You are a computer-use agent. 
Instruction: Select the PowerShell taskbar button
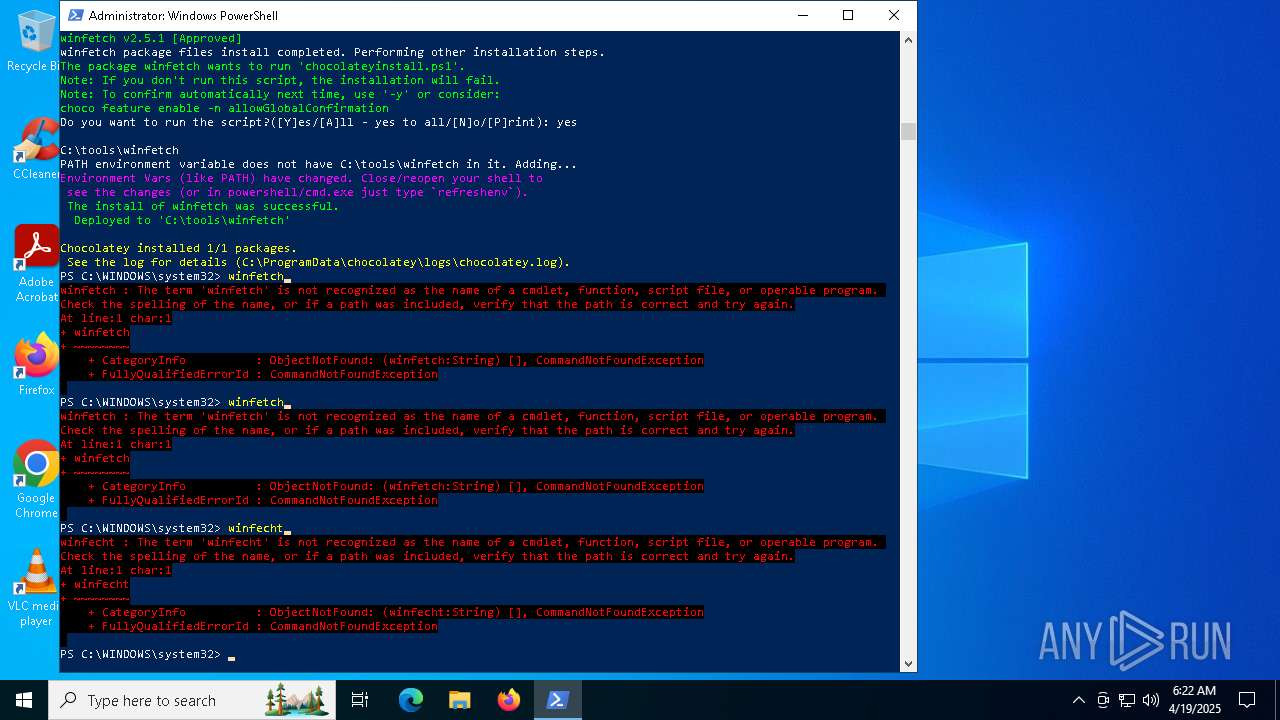coord(558,700)
